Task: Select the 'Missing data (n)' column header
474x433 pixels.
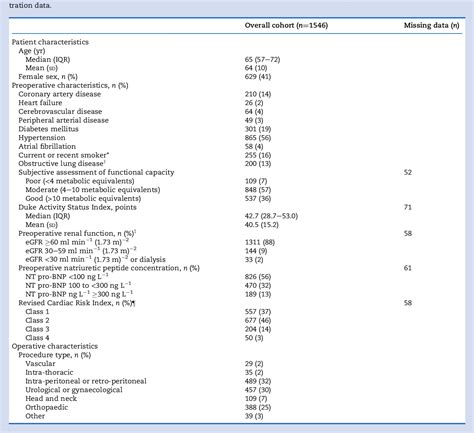Action: [431, 25]
